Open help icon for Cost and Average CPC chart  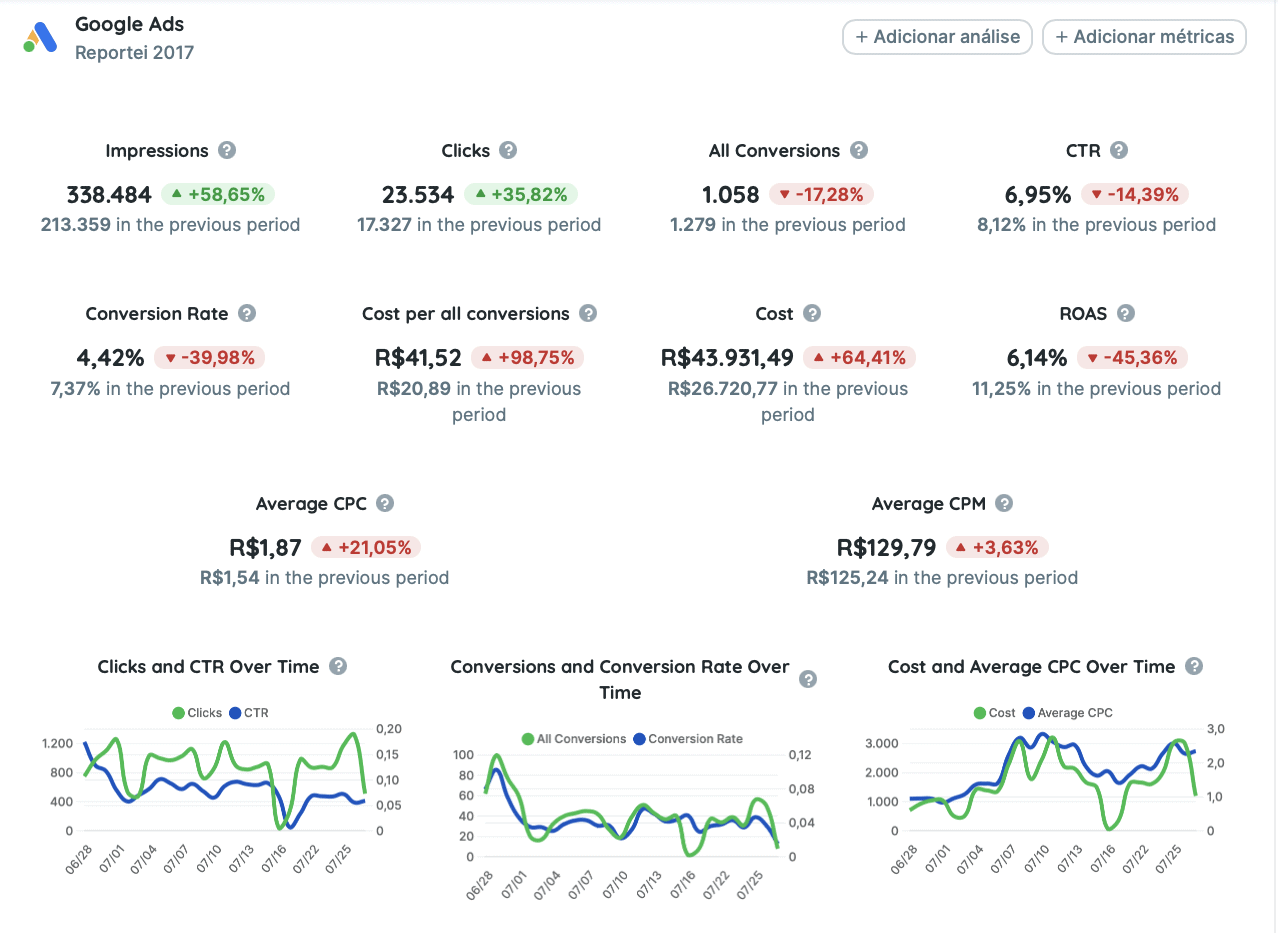1193,666
